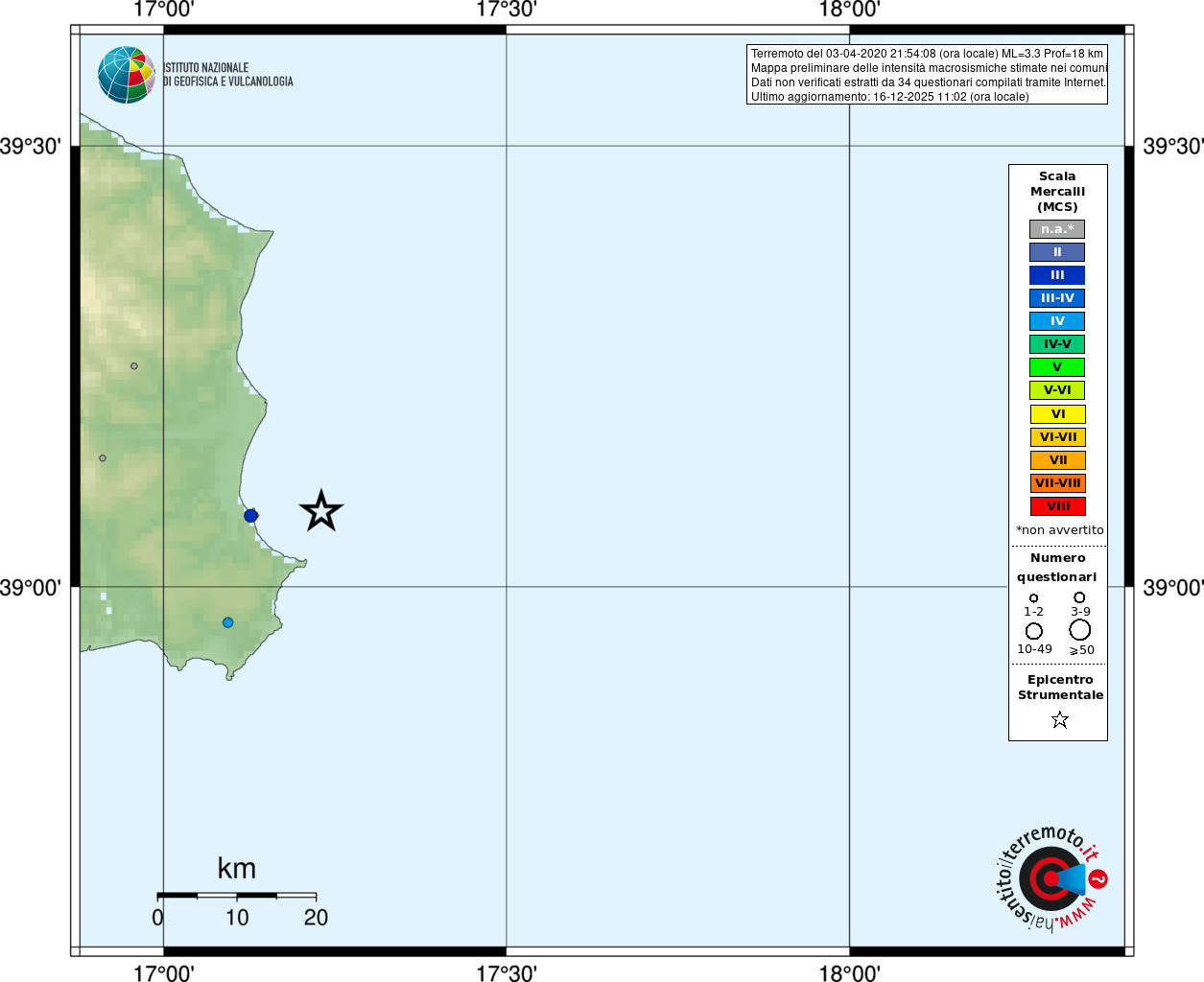This screenshot has width=1204, height=982.
Task: Click the Numero questionari heading
Action: tap(1057, 567)
